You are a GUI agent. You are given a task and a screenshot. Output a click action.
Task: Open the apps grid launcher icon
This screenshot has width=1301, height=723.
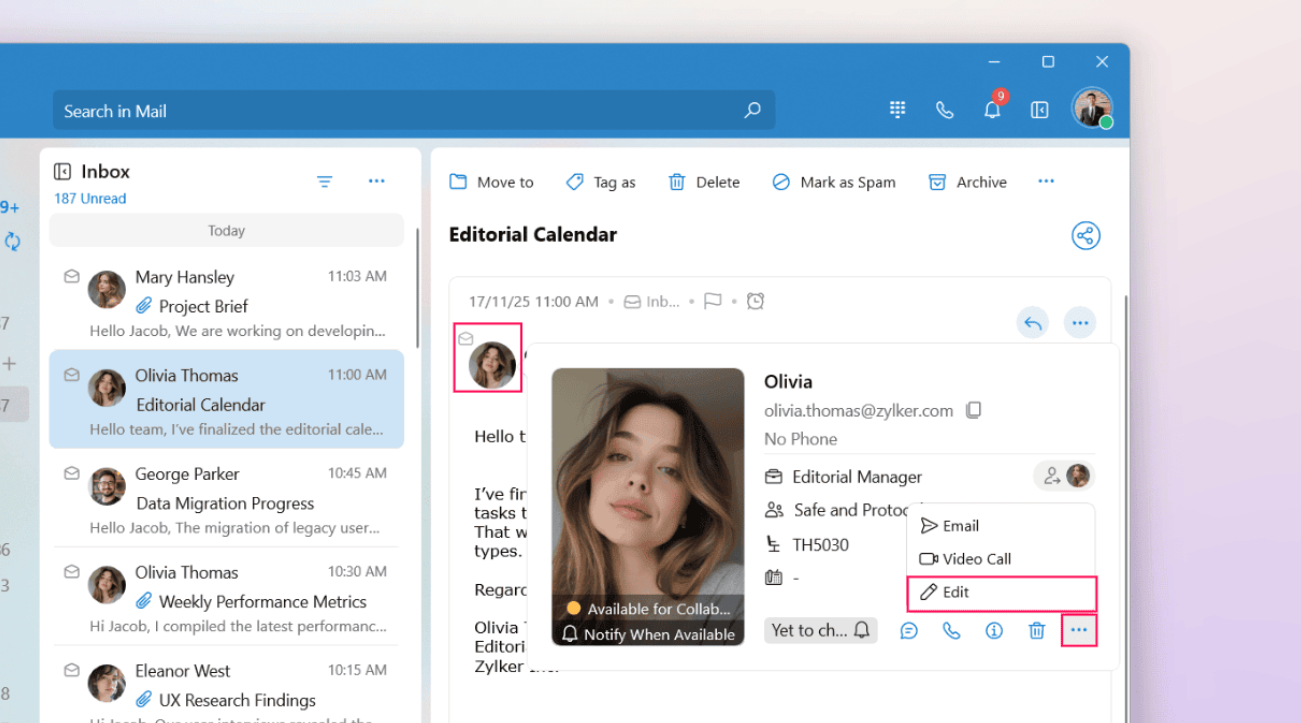coord(897,110)
